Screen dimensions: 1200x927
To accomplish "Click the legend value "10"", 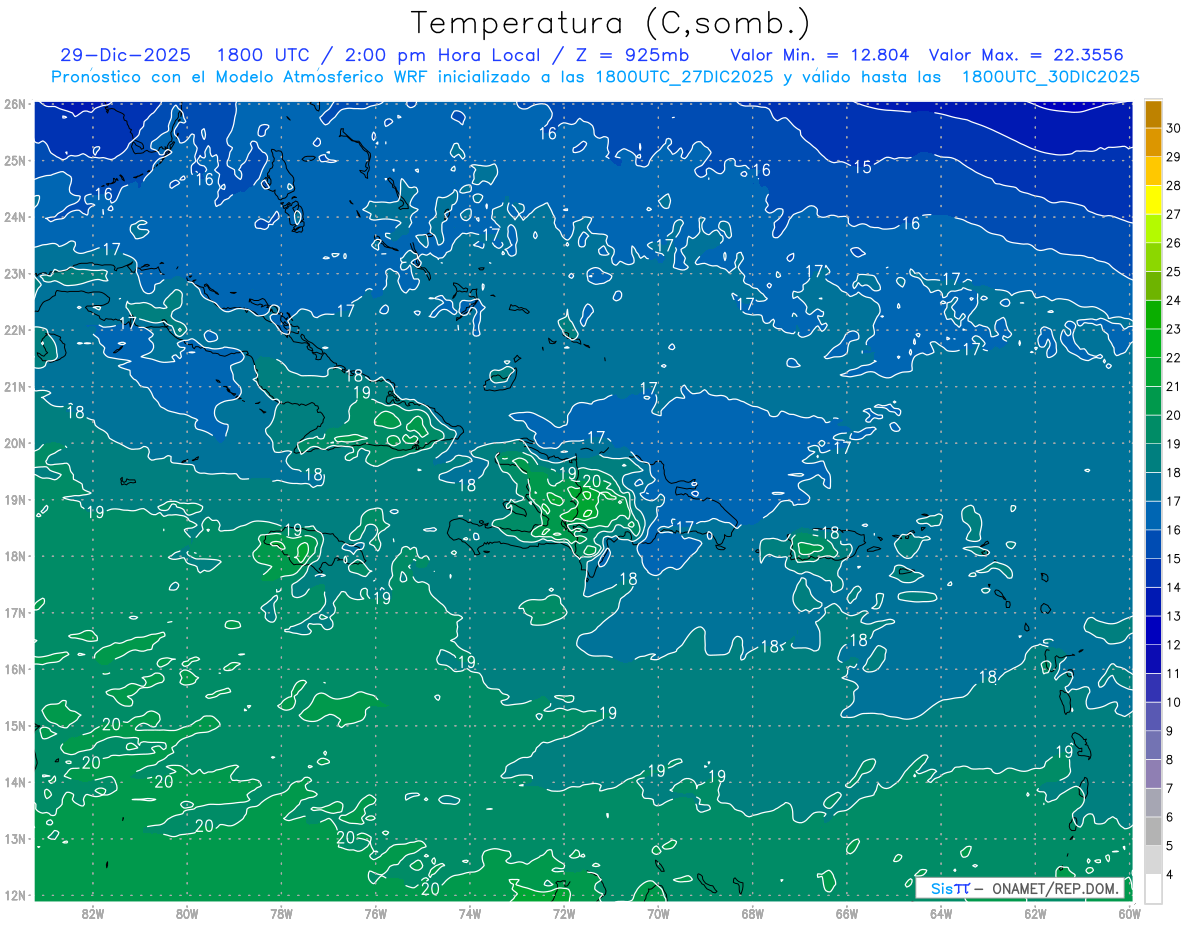I will [x=1174, y=702].
